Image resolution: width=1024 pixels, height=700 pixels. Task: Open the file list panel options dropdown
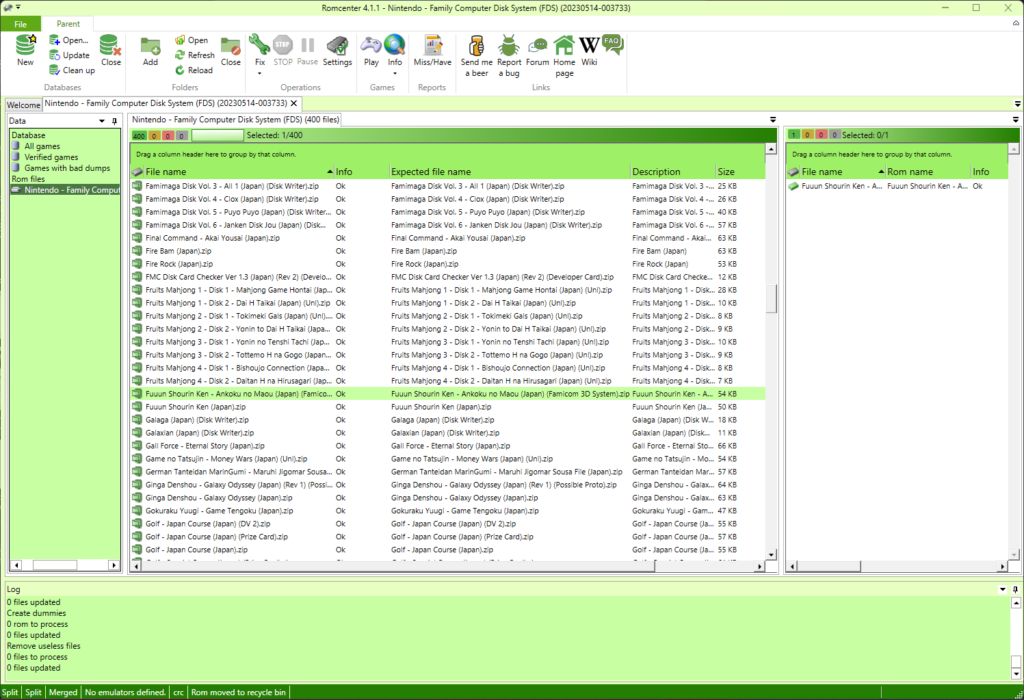[773, 119]
